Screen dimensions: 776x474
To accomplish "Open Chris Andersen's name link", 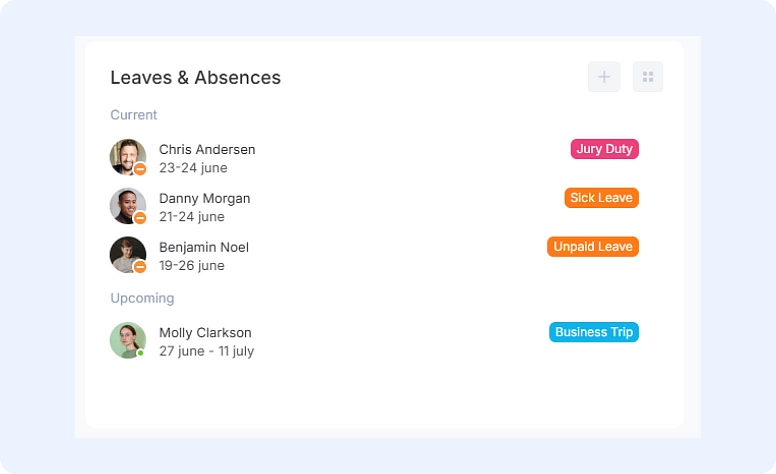I will click(207, 149).
